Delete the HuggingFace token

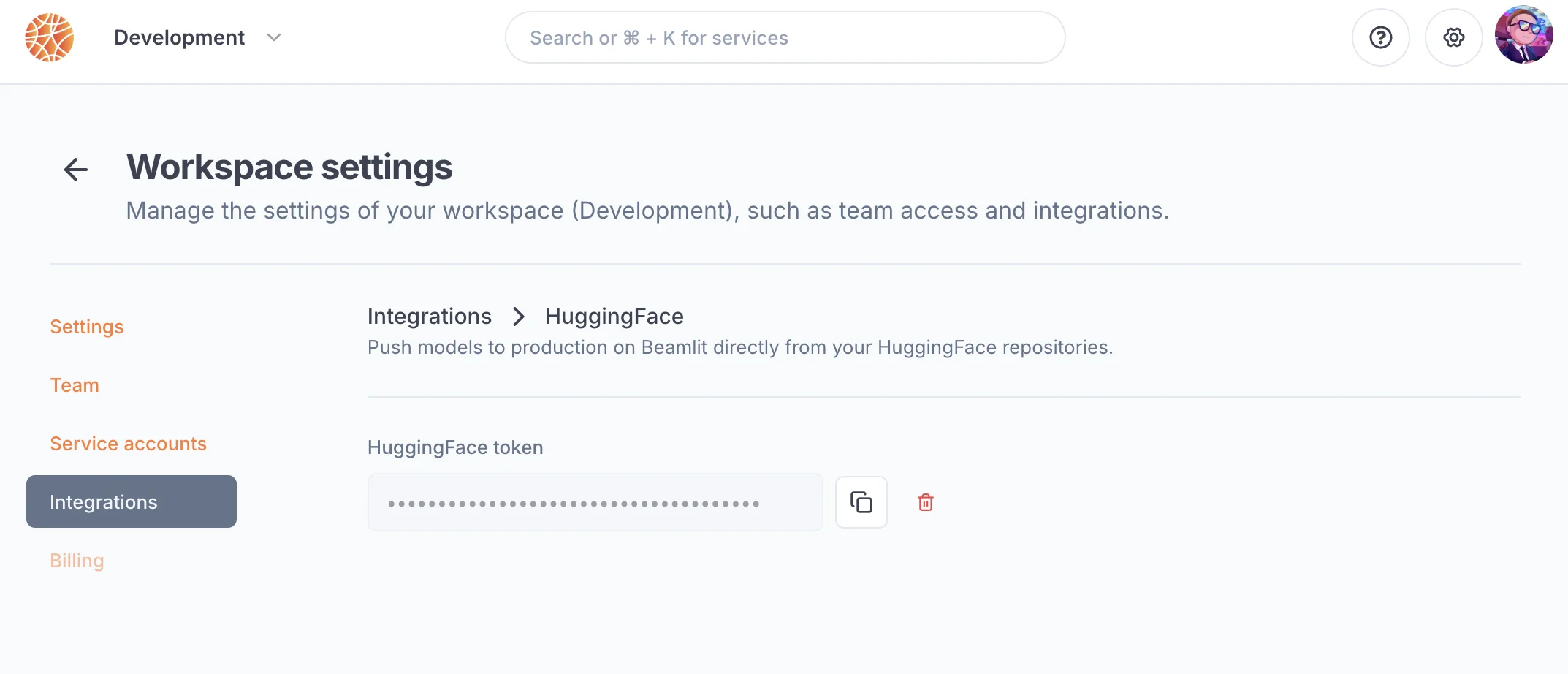pos(925,502)
